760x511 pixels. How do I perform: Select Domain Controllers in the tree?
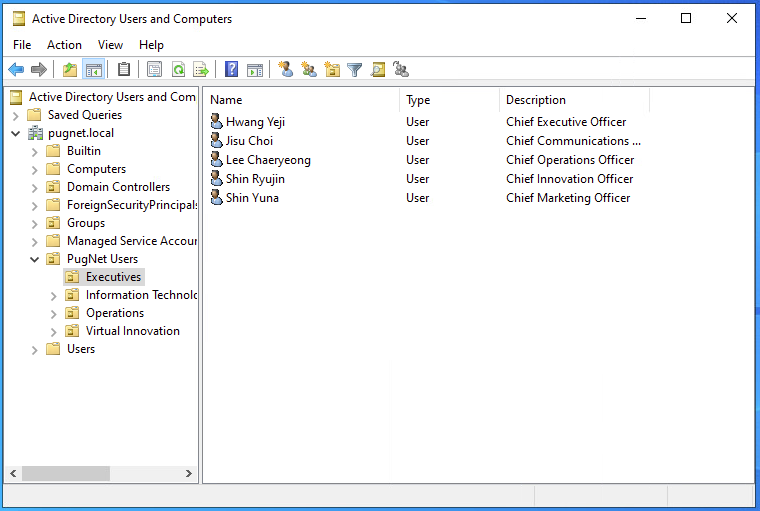118,187
